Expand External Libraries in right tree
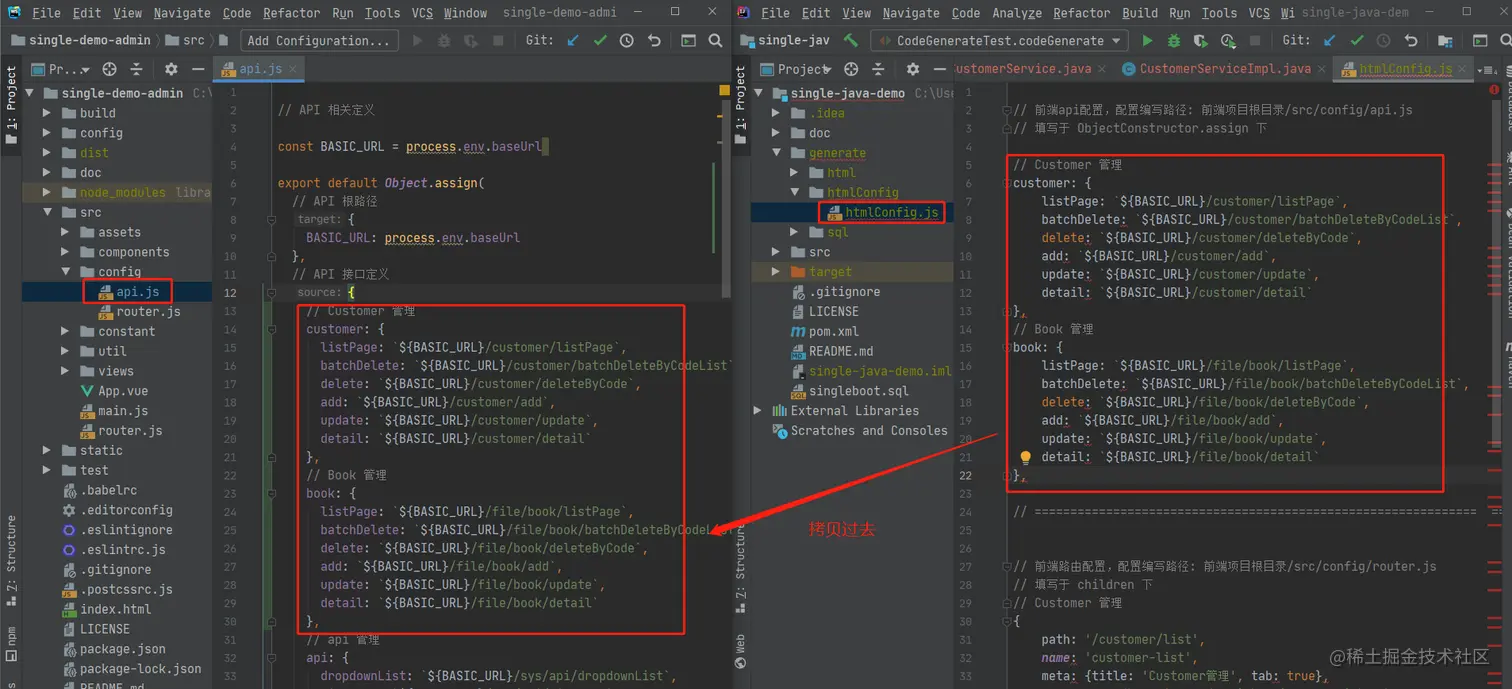The height and width of the screenshot is (689, 1512). (x=758, y=410)
